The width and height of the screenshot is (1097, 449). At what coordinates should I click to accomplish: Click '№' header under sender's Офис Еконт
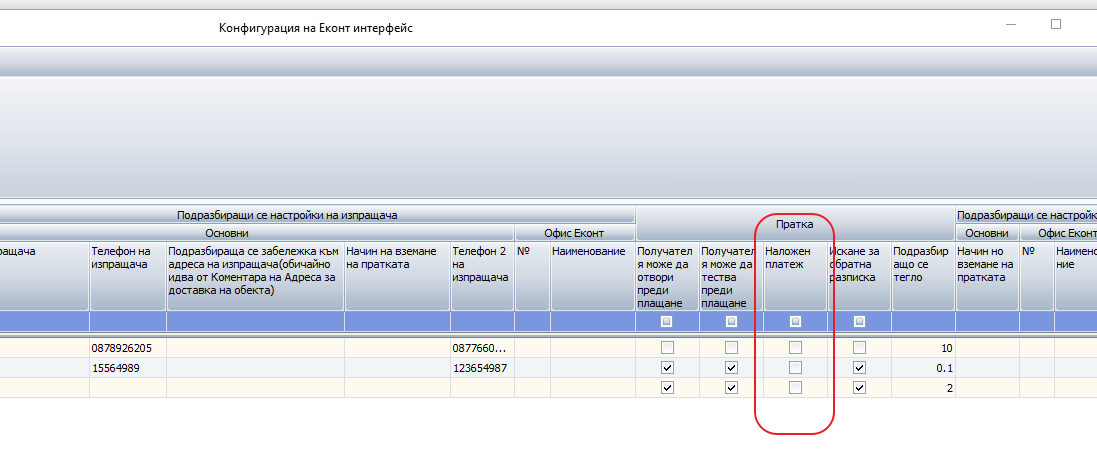[x=532, y=276]
